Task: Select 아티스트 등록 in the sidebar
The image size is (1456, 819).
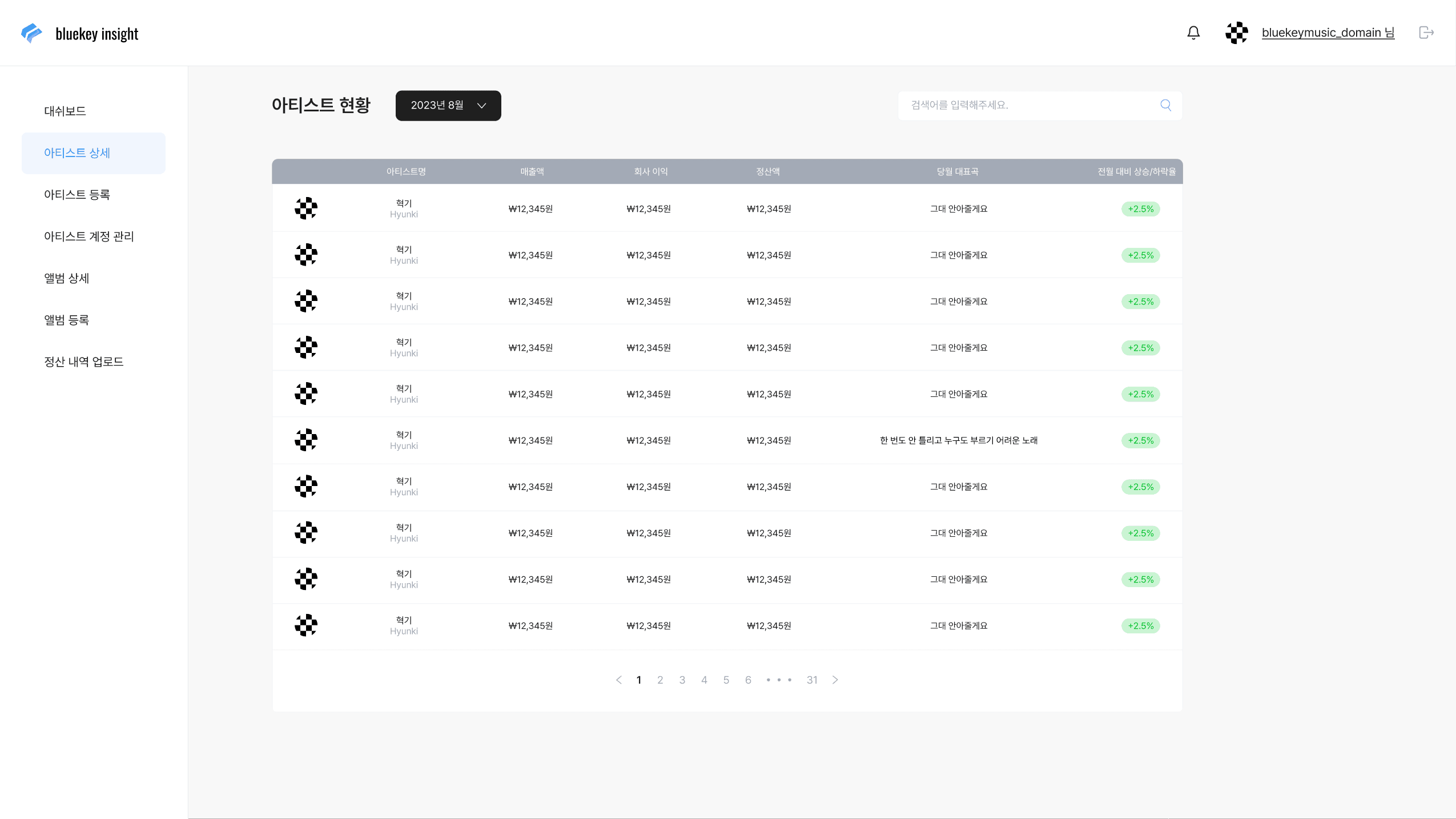Action: (x=77, y=195)
